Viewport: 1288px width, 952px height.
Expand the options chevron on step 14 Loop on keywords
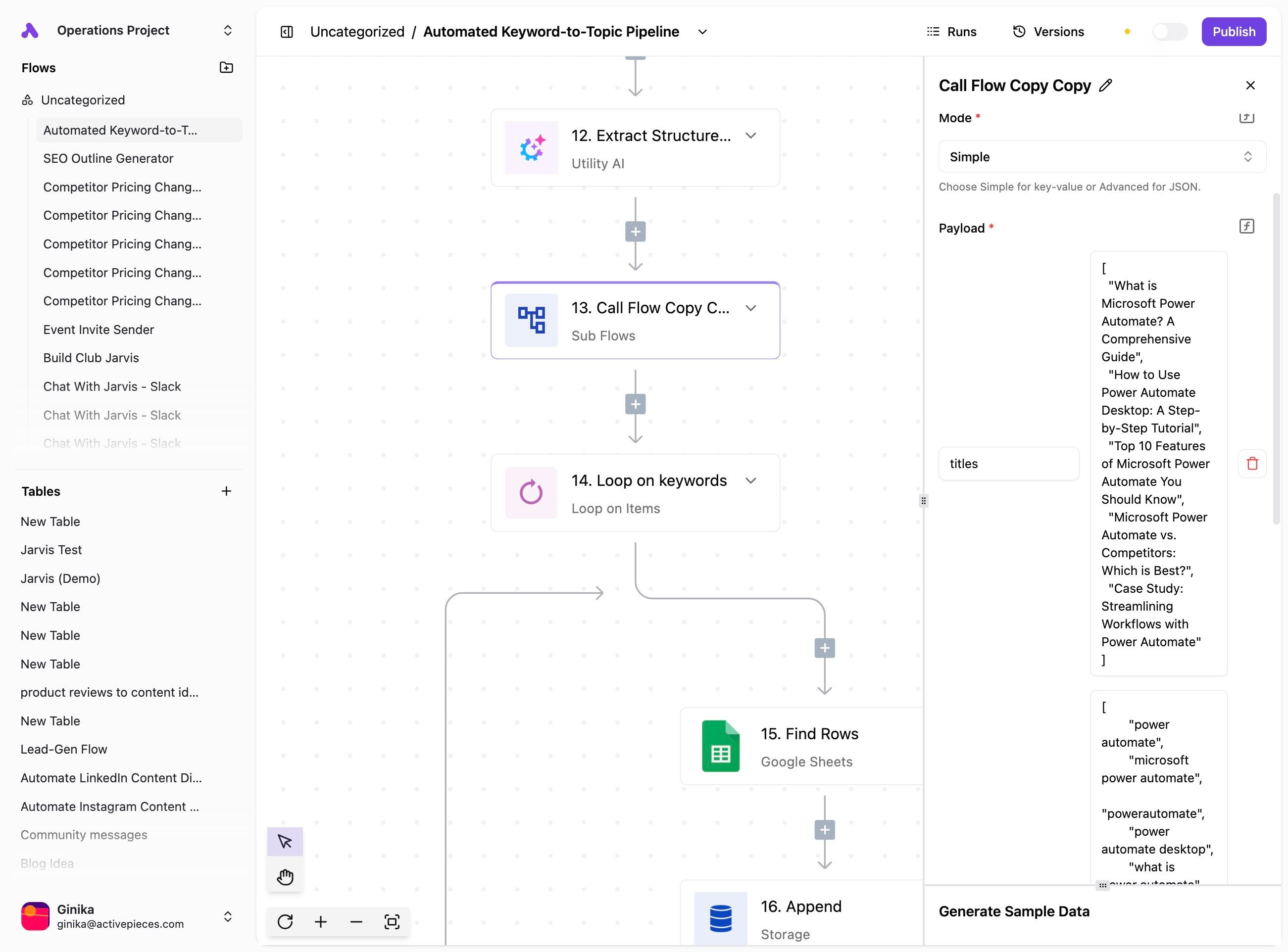point(750,480)
